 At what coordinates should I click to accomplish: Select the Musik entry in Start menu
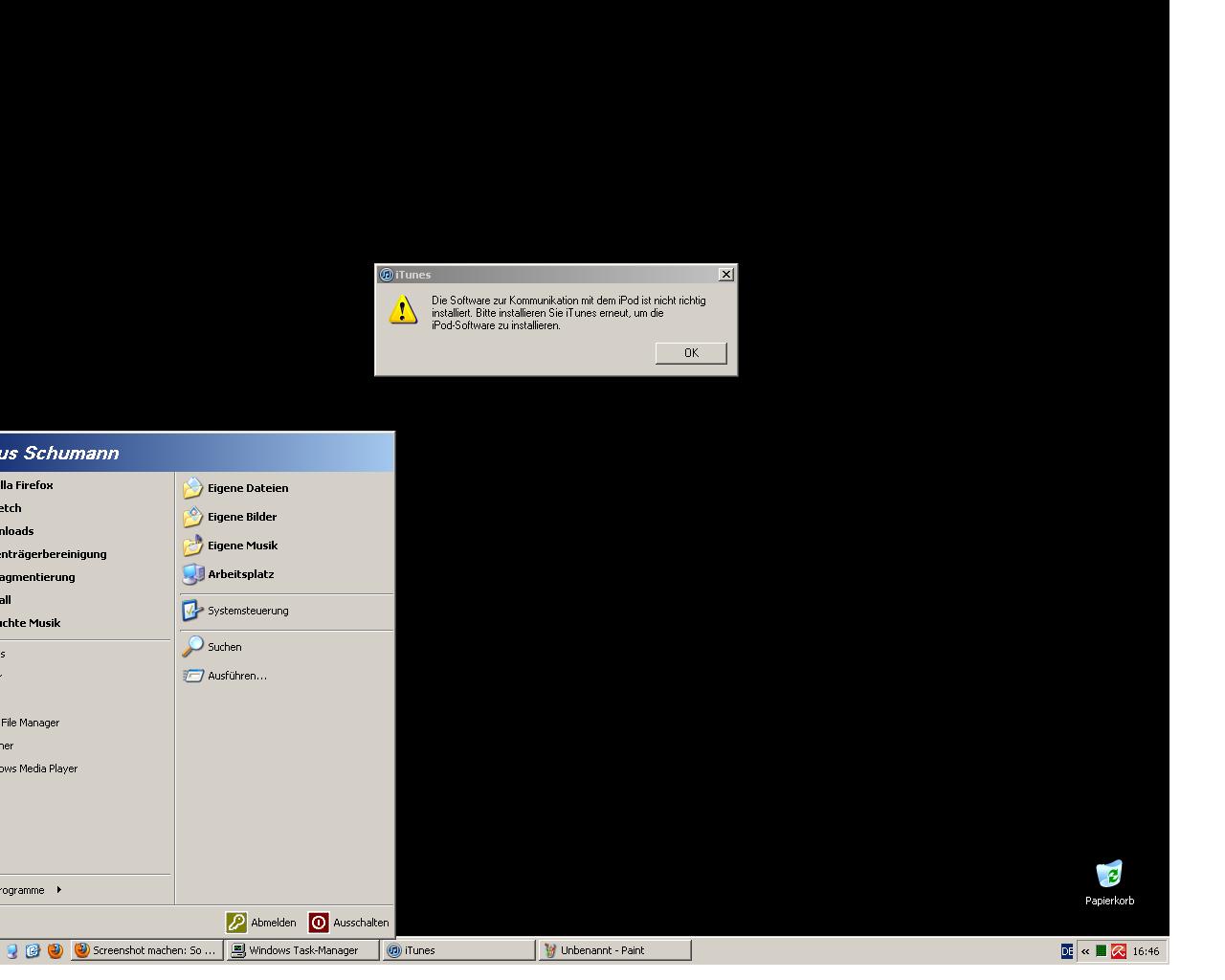point(30,623)
